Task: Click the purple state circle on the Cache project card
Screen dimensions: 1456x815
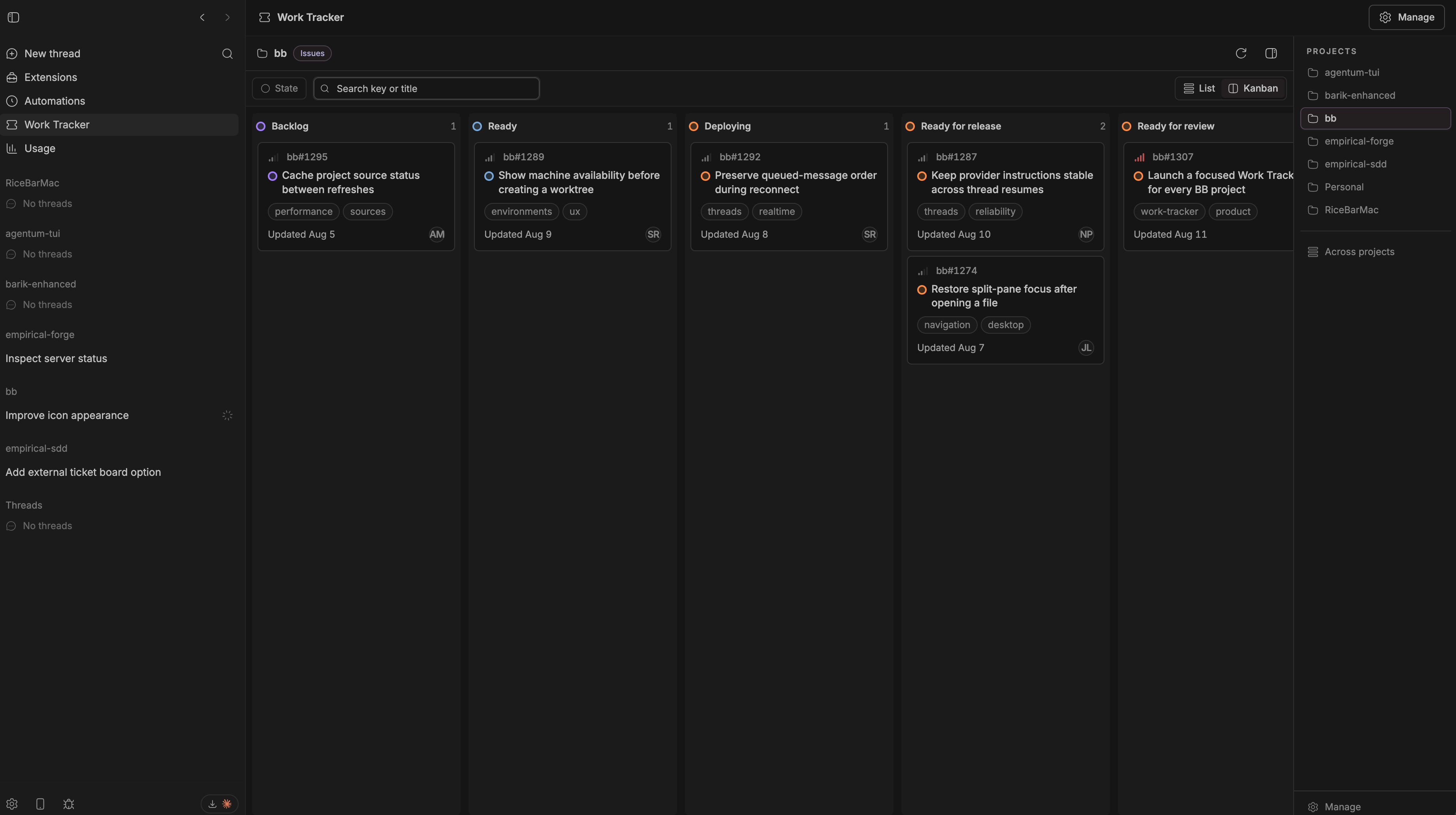Action: [x=273, y=176]
